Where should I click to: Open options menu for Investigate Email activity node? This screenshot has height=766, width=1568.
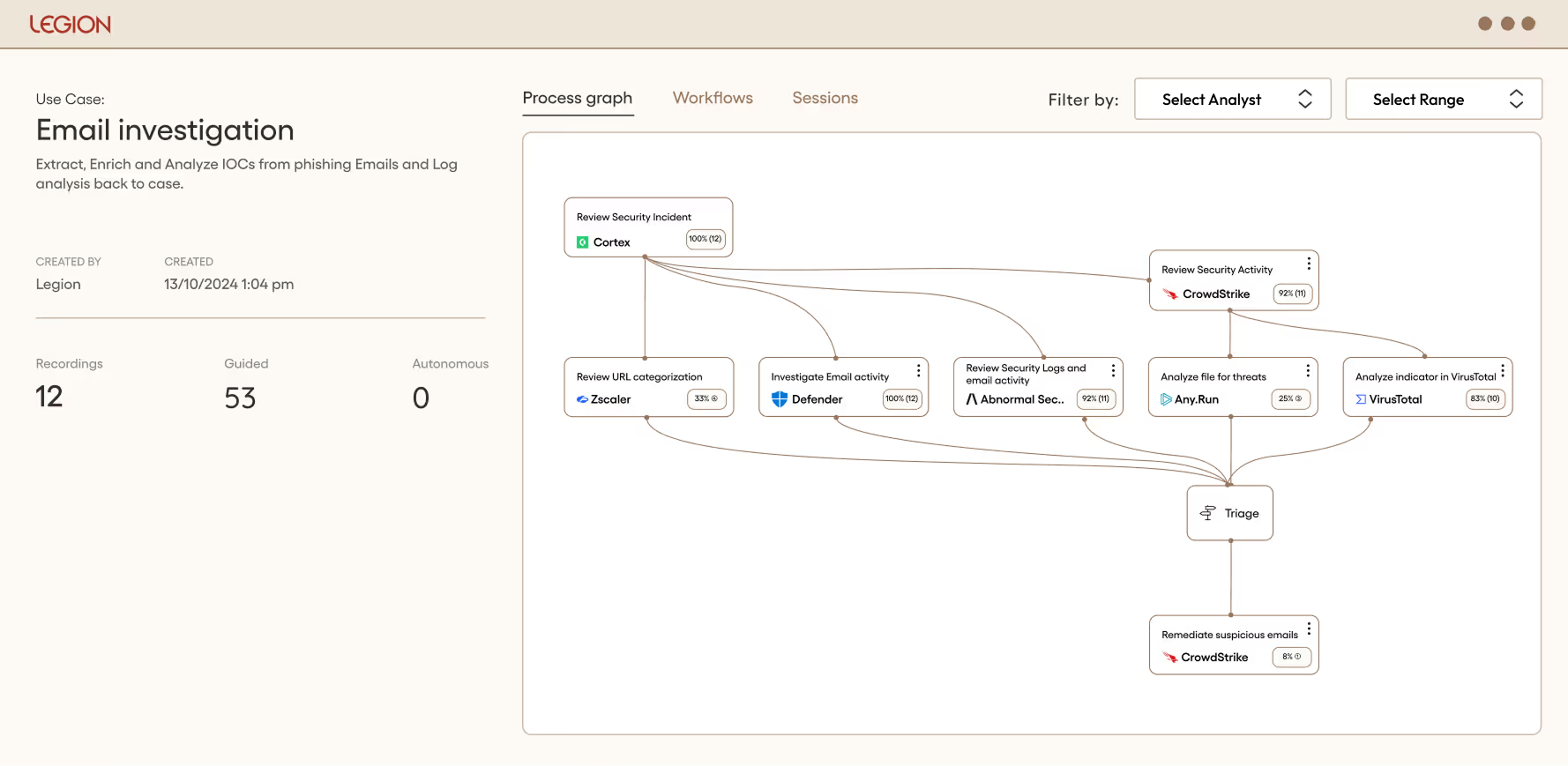tap(919, 371)
